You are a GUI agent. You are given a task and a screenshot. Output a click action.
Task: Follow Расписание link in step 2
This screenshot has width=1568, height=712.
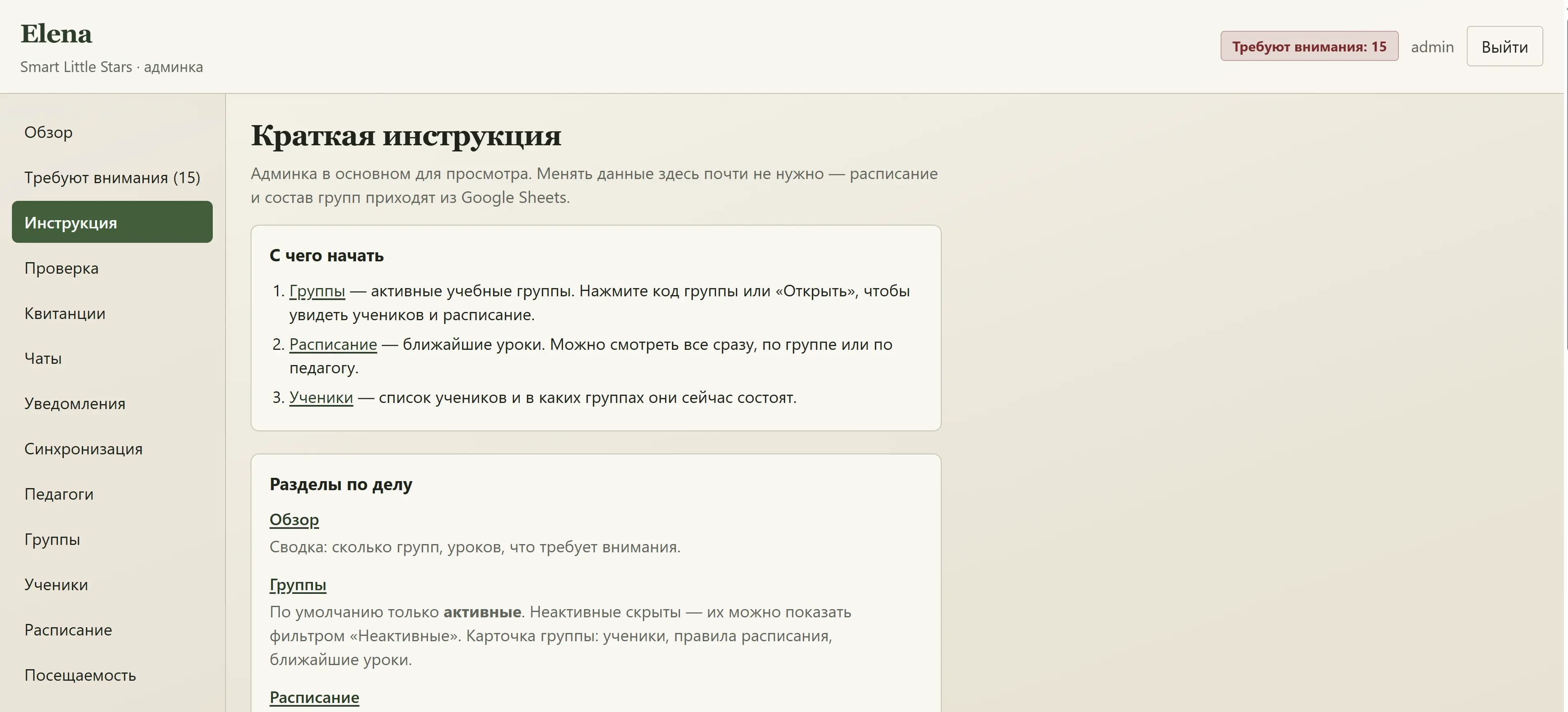(333, 344)
